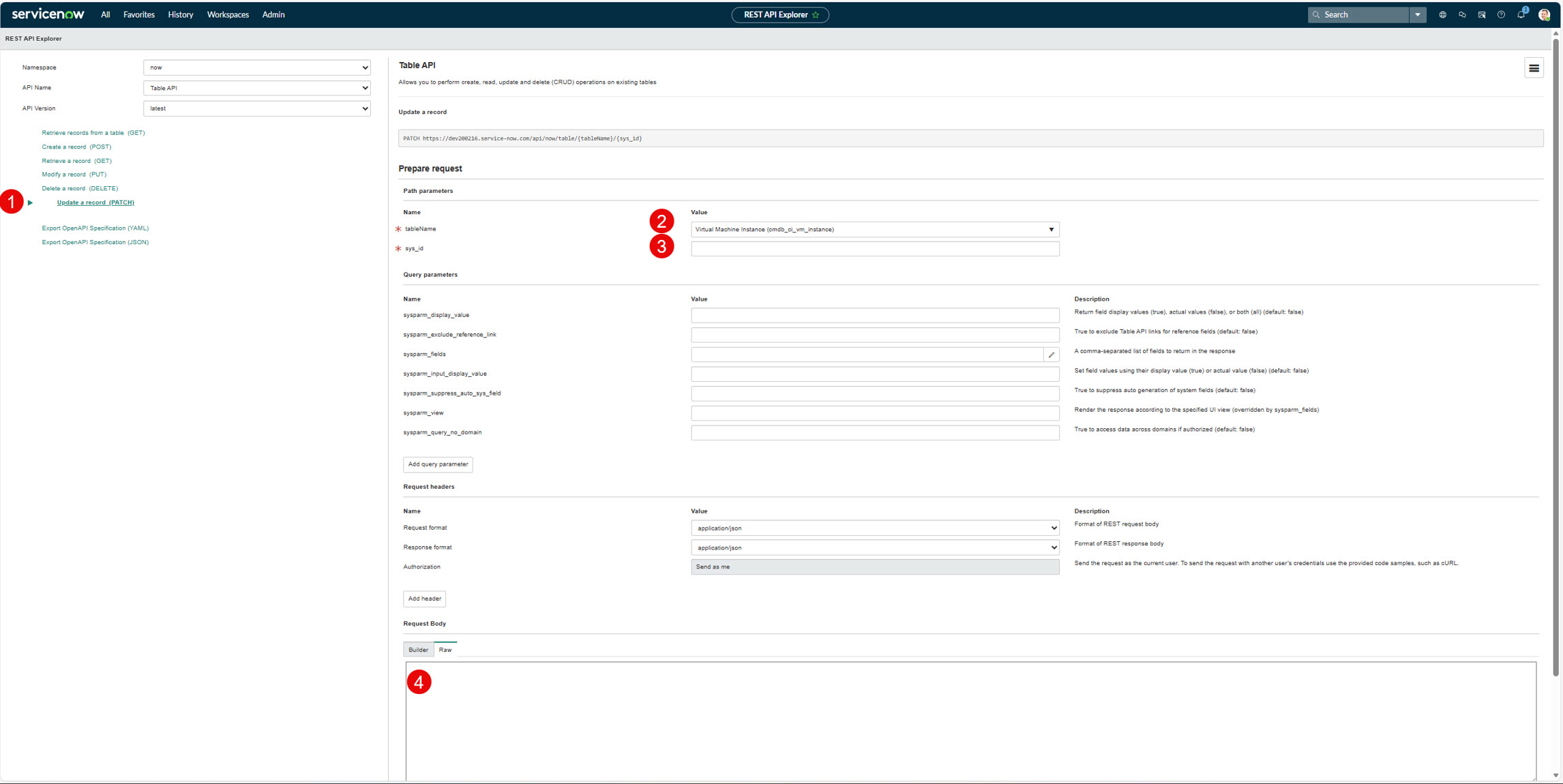
Task: Open the Namespace dropdown
Action: coord(257,67)
